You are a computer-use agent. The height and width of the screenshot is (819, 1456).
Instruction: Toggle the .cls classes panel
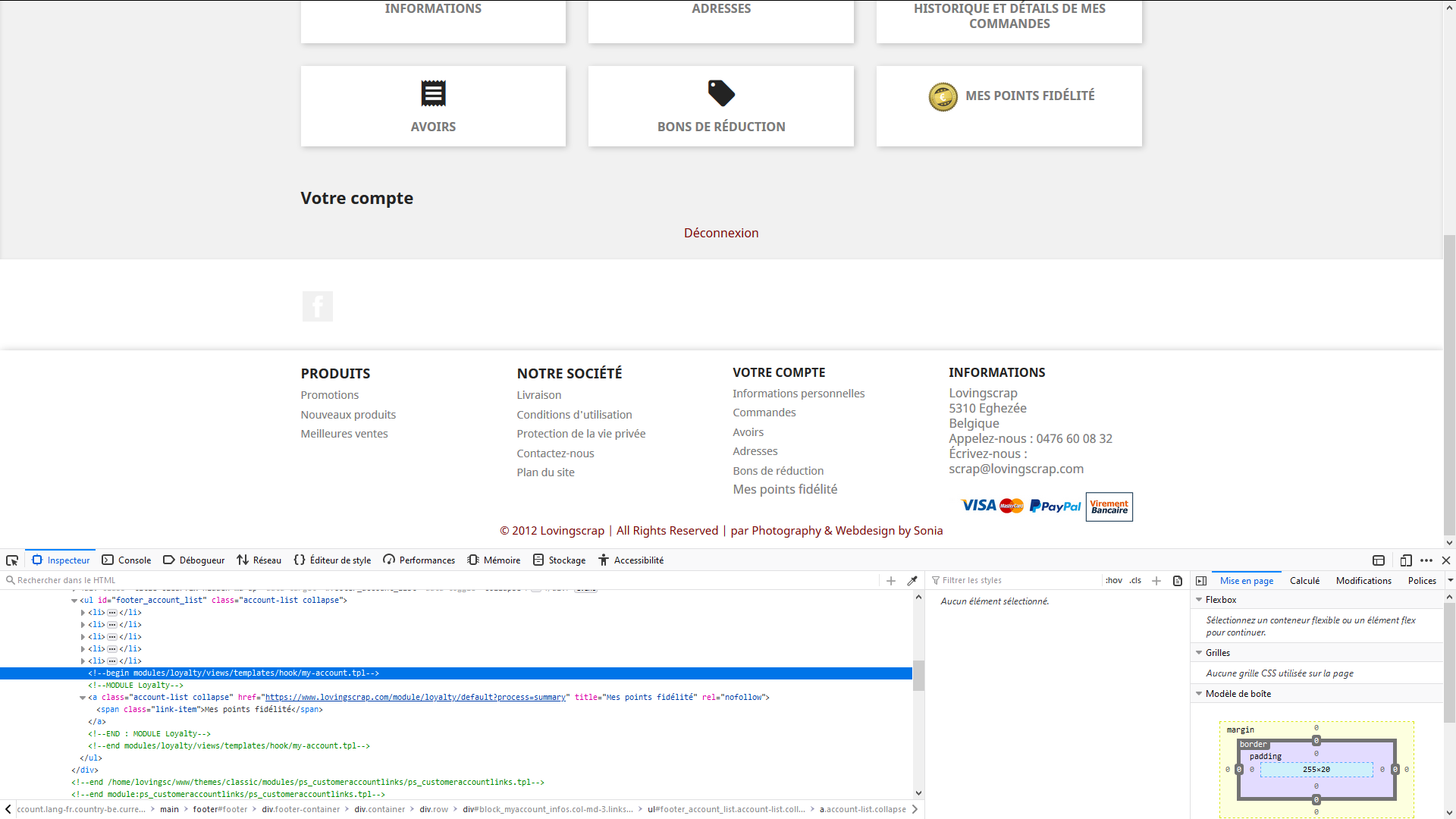pyautogui.click(x=1135, y=581)
